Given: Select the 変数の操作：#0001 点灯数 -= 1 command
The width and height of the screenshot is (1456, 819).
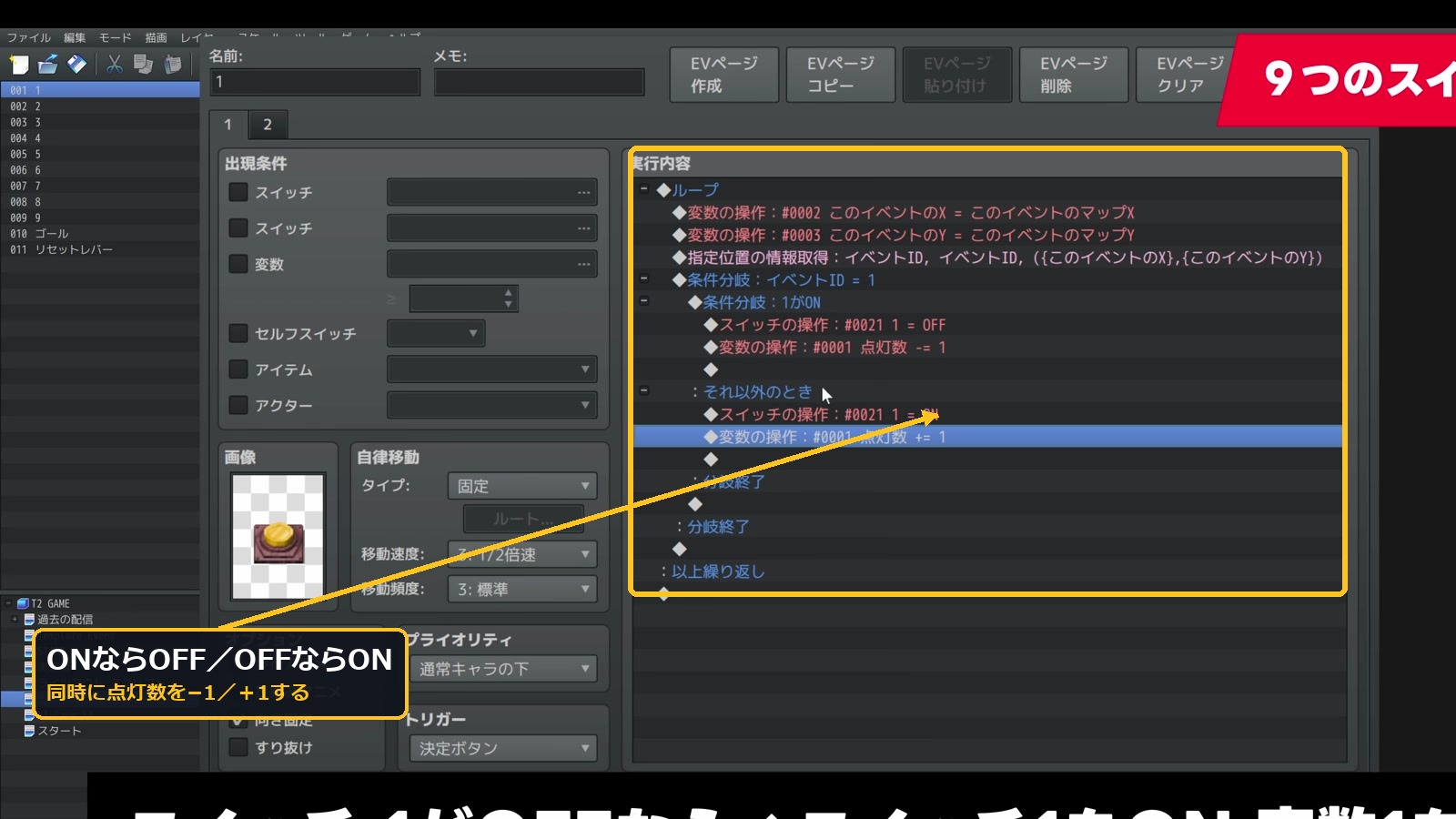Looking at the screenshot, I should click(987, 347).
